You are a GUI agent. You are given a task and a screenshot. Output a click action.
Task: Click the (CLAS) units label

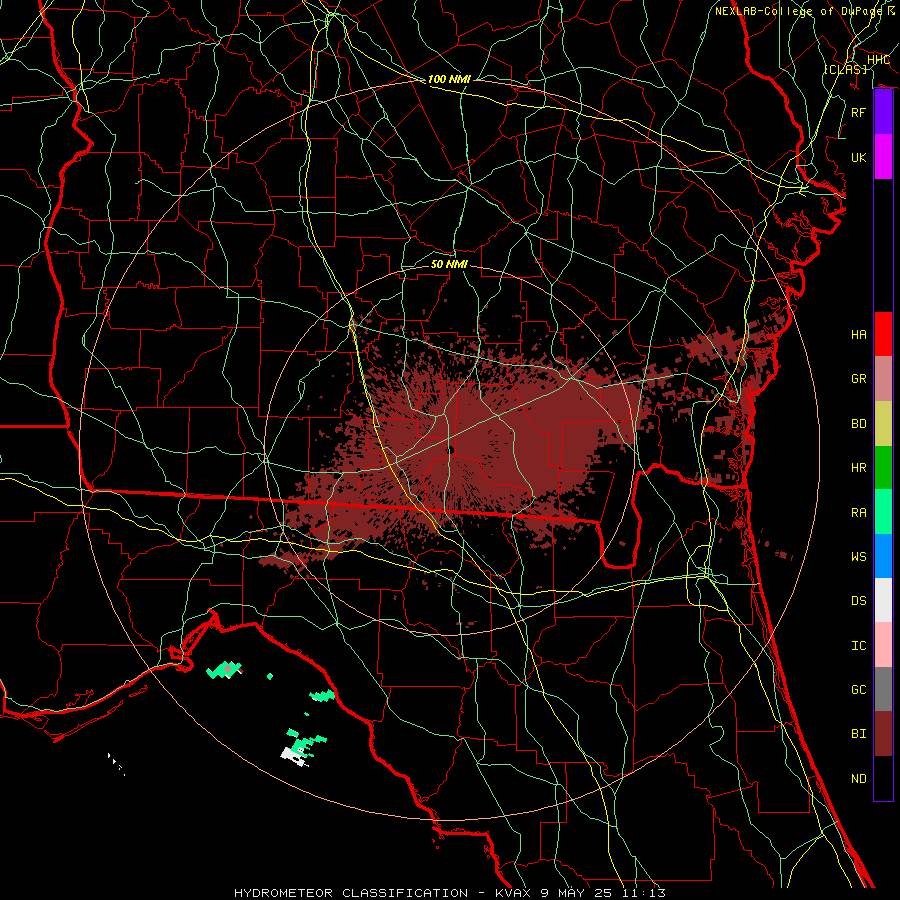pos(845,69)
